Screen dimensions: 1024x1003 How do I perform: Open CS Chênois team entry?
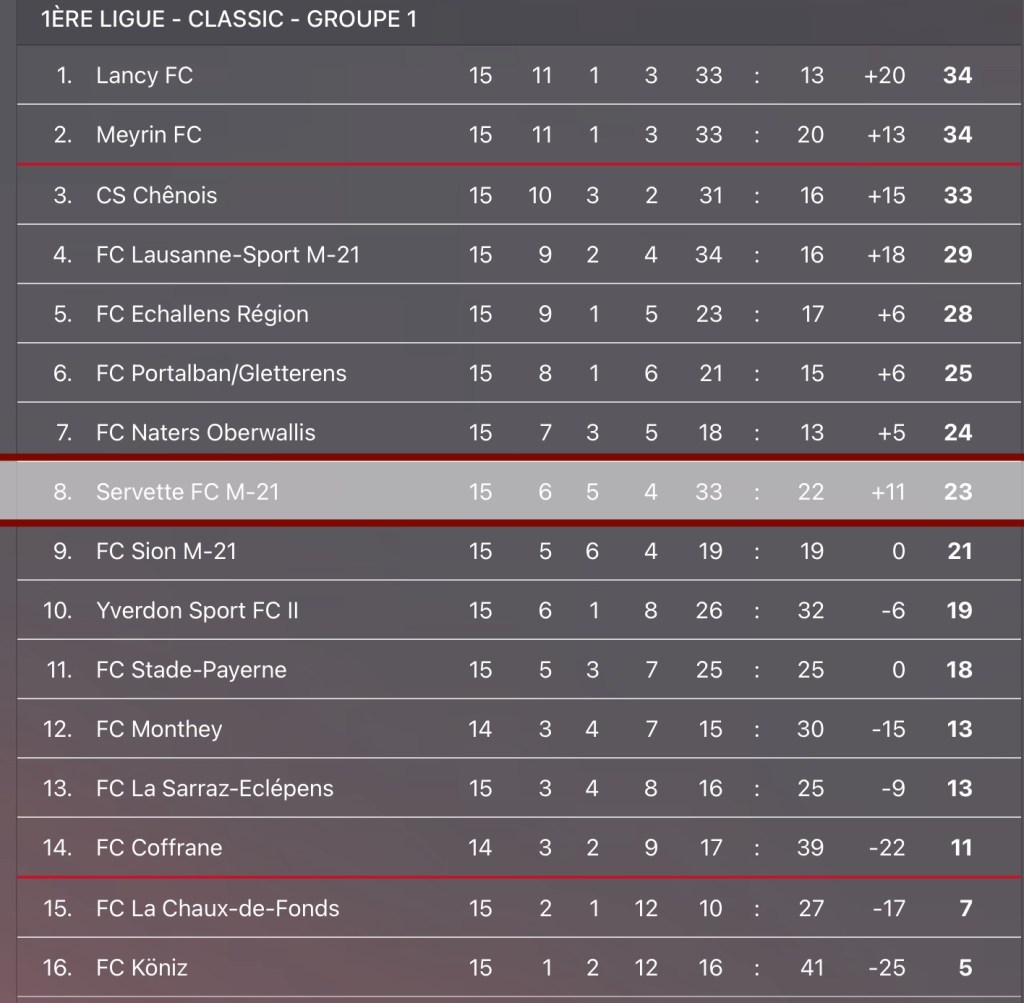[156, 195]
